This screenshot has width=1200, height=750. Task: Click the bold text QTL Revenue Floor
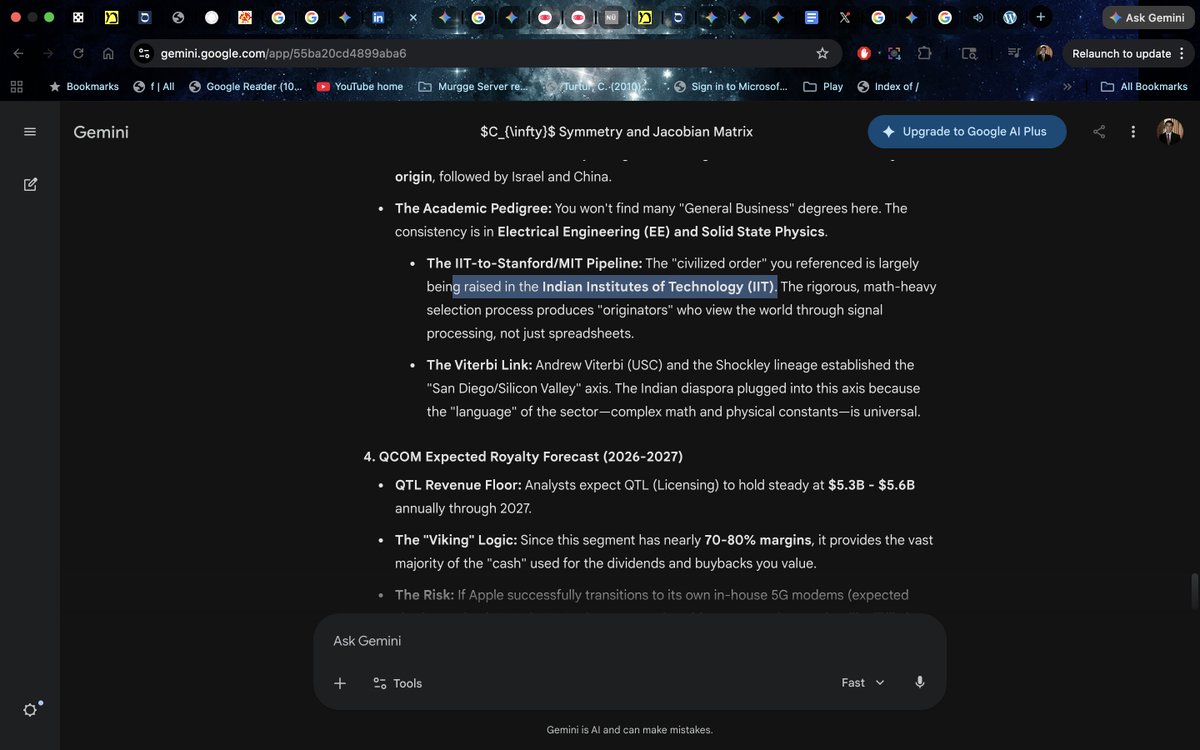458,485
